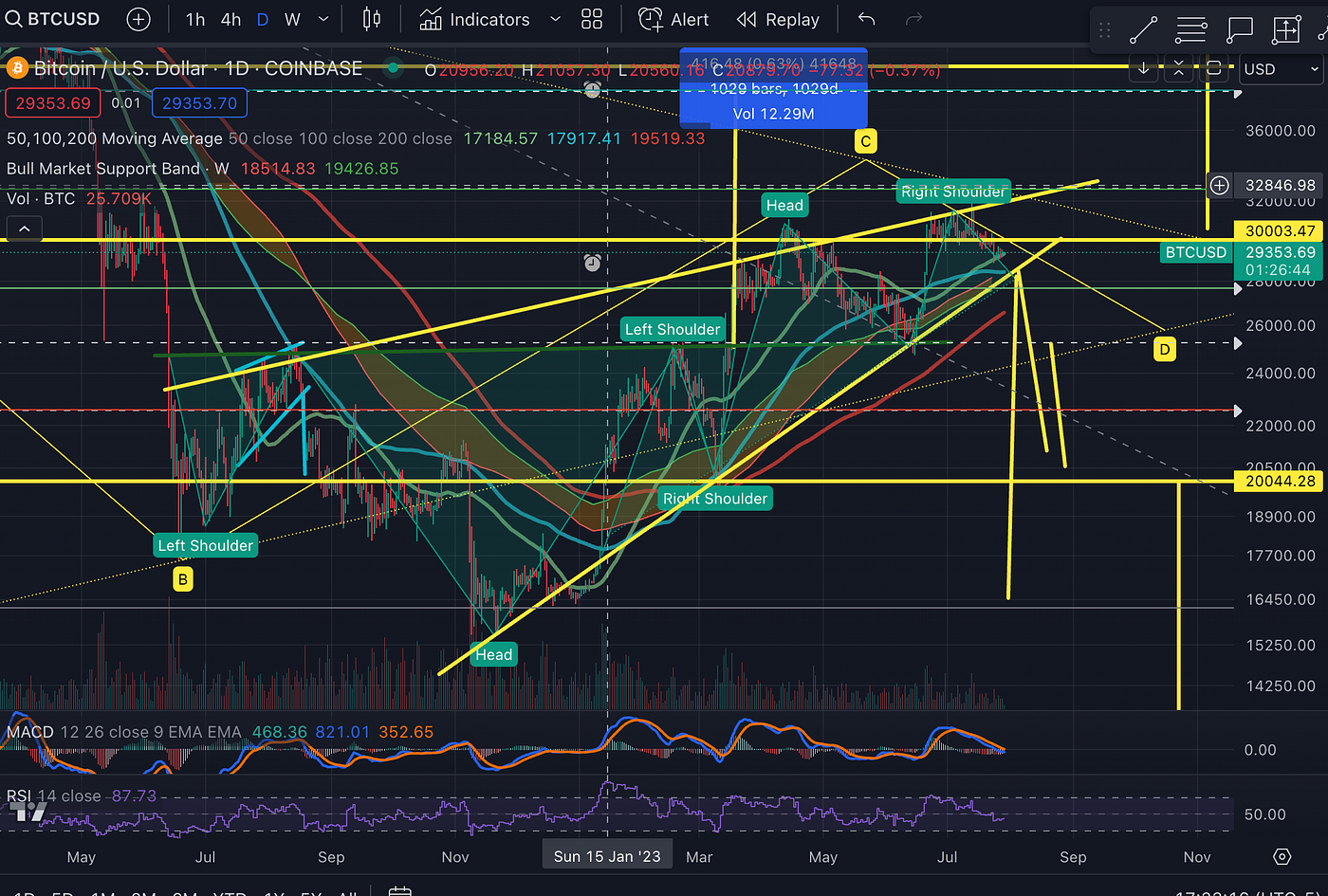Select the callout text annotation tool

1239,30
